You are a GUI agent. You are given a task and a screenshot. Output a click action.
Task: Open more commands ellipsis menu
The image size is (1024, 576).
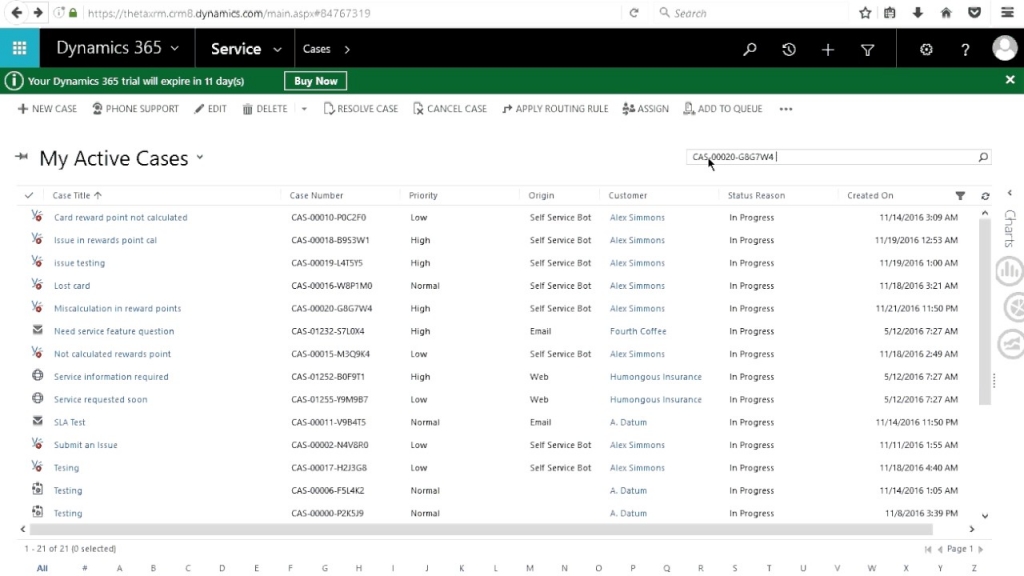786,109
